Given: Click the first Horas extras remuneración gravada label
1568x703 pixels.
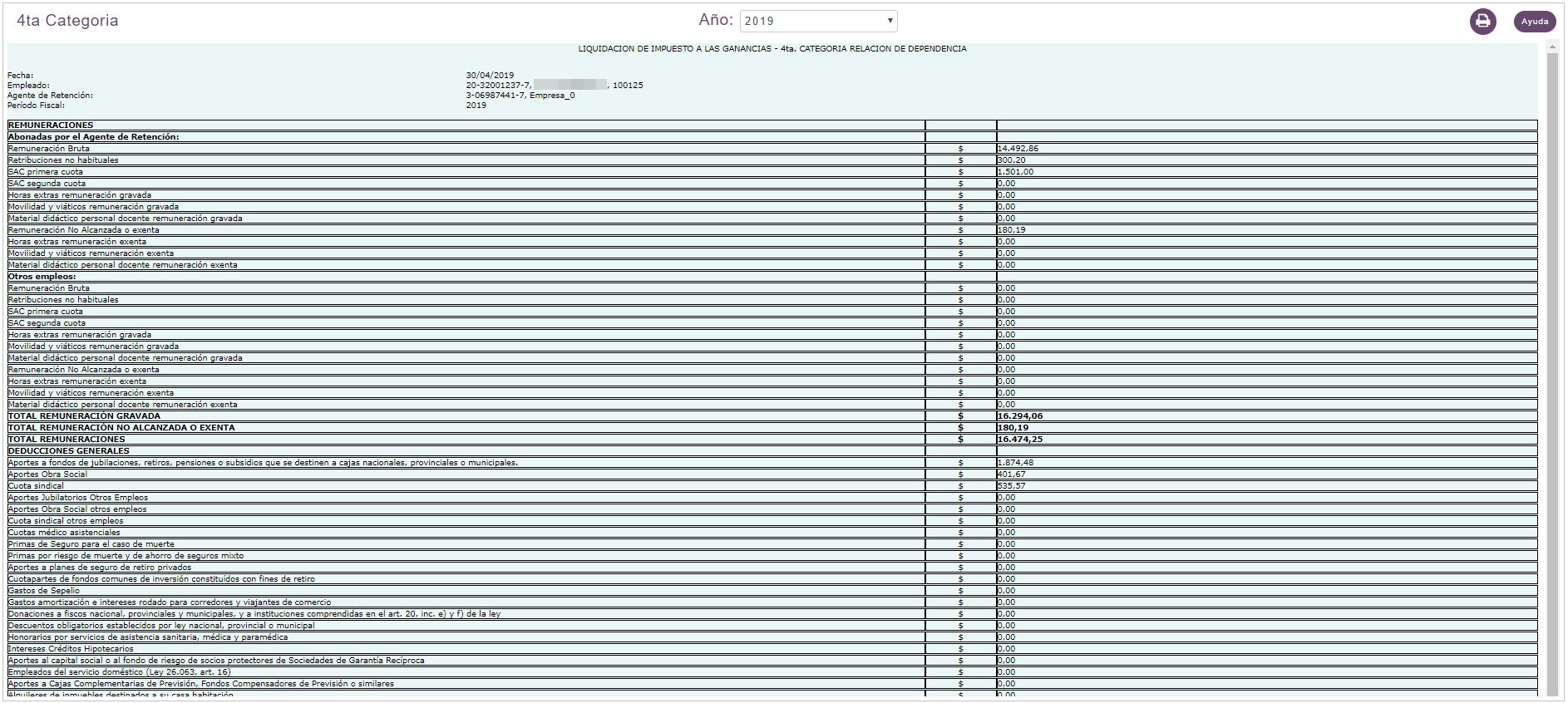Looking at the screenshot, I should 80,195.
